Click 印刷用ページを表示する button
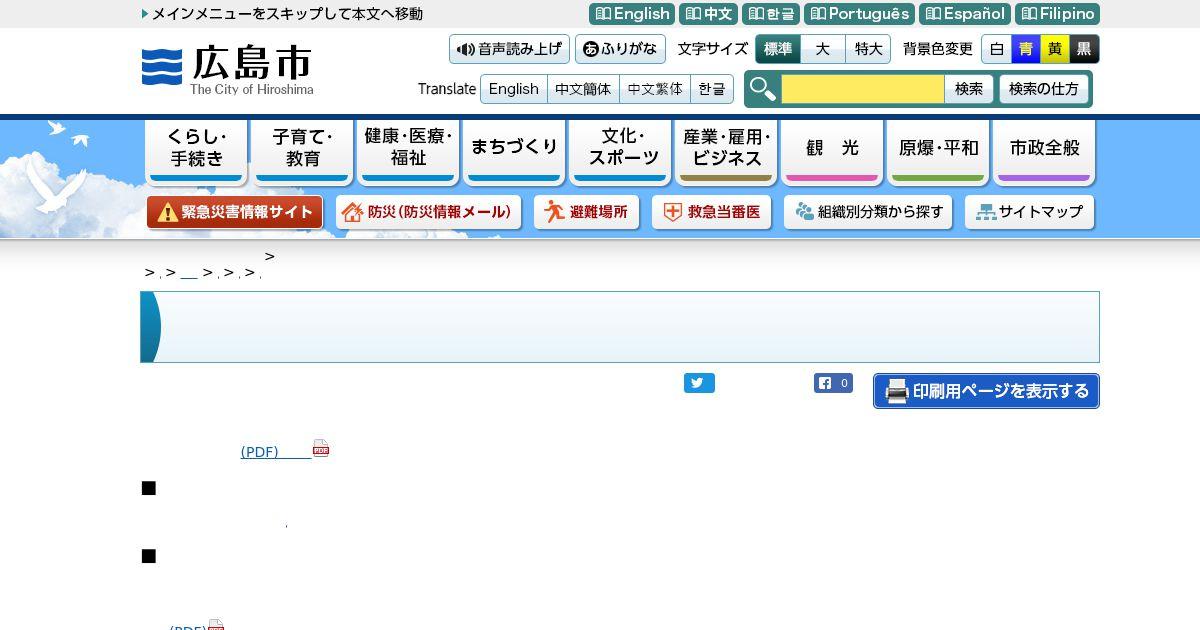This screenshot has width=1200, height=630. 986,391
